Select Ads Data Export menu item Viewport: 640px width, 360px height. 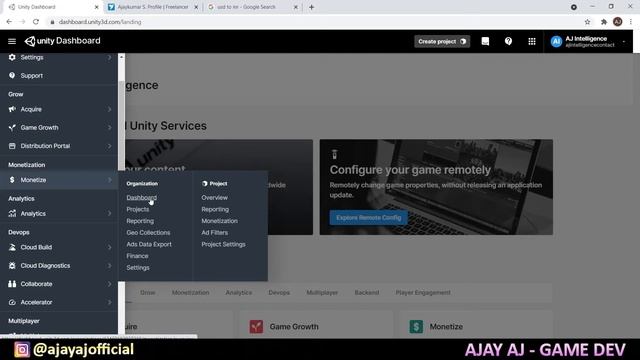pyautogui.click(x=149, y=244)
